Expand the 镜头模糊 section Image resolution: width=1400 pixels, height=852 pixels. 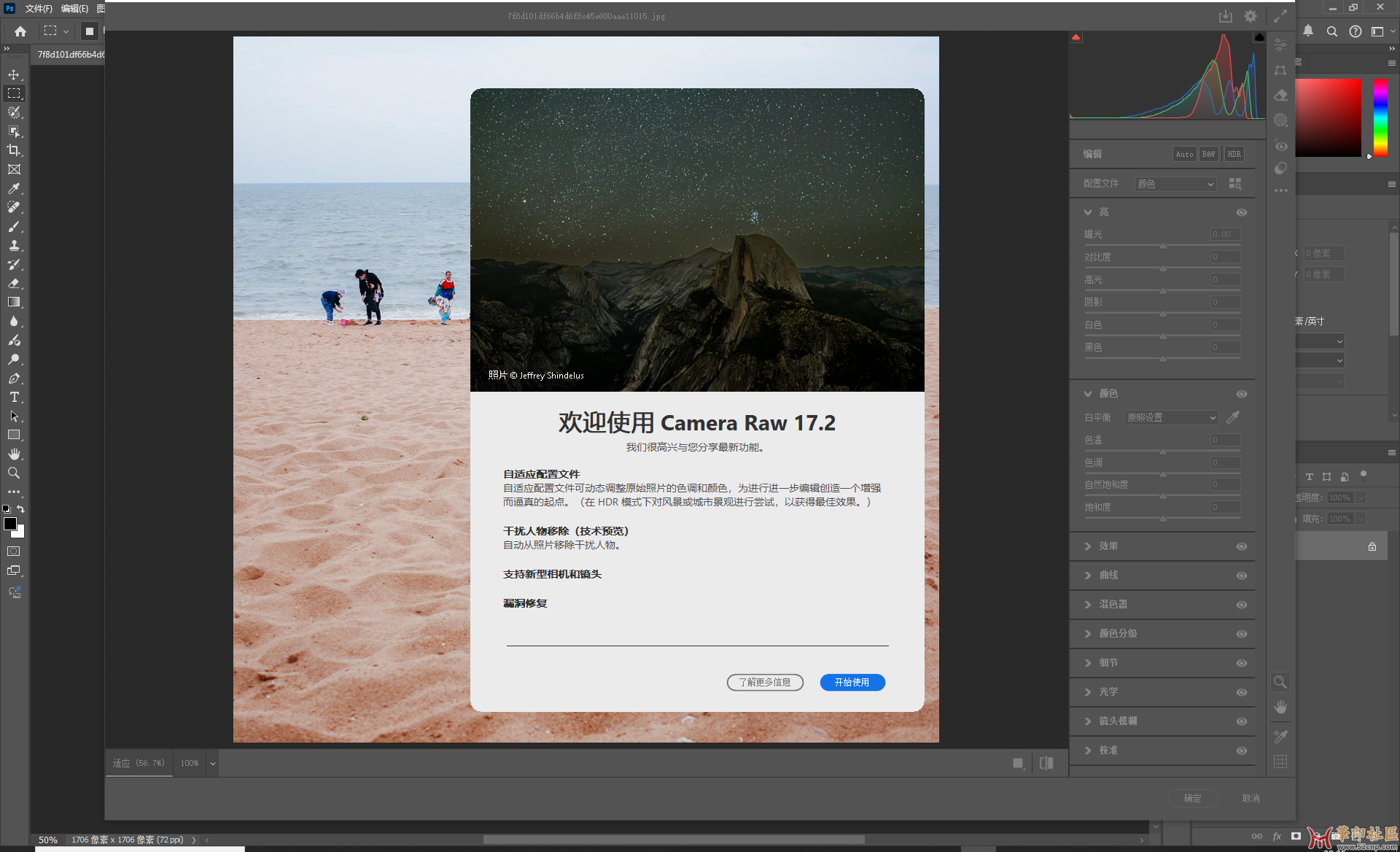point(1088,721)
